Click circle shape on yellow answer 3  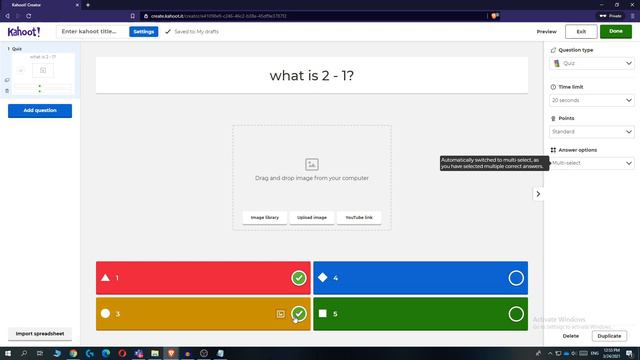coord(105,313)
